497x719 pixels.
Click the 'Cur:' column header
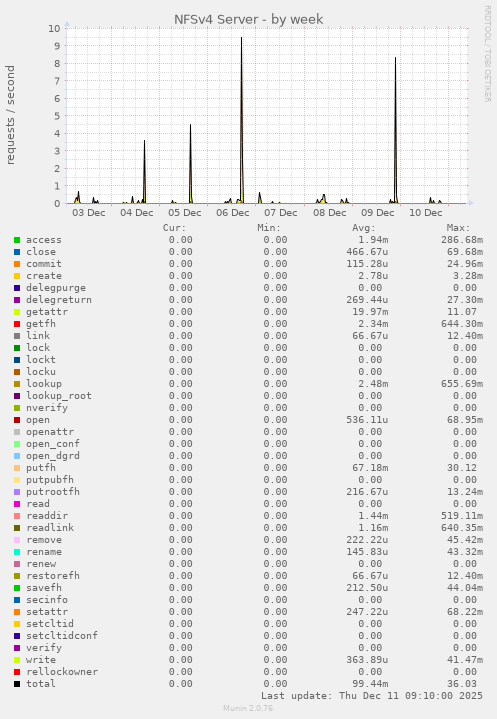[x=174, y=228]
